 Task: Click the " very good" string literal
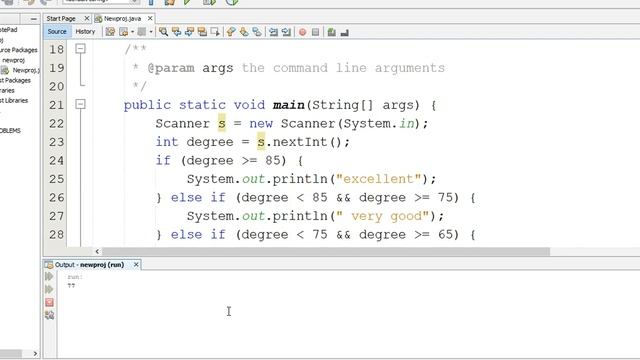pos(382,216)
